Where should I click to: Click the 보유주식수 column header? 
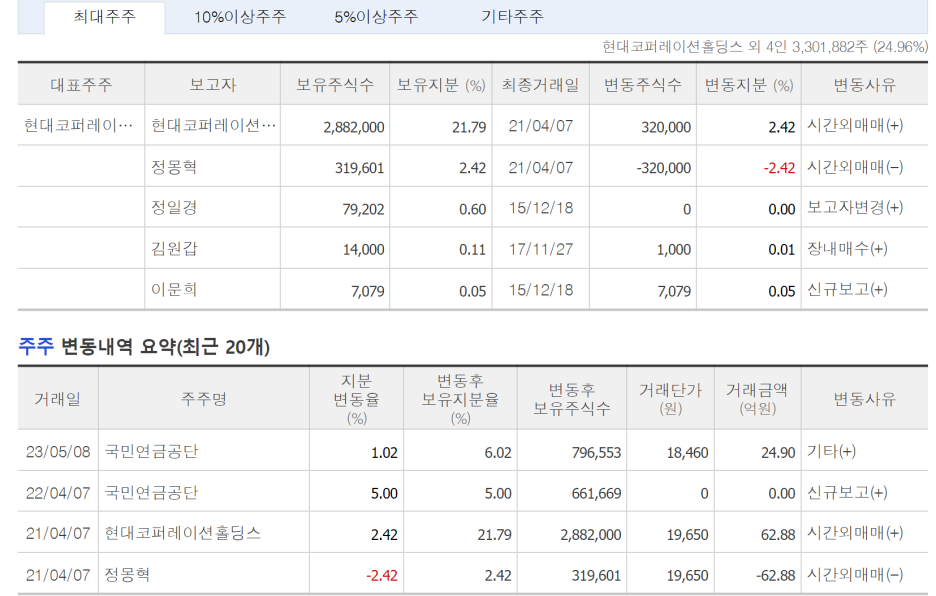[x=335, y=85]
